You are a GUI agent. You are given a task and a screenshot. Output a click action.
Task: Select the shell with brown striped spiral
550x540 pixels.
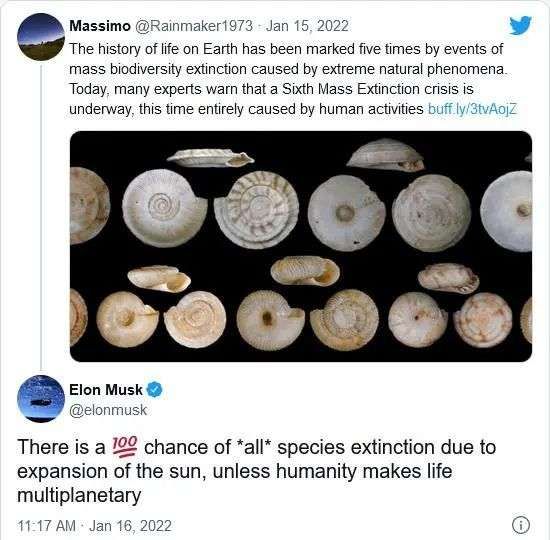pos(256,210)
